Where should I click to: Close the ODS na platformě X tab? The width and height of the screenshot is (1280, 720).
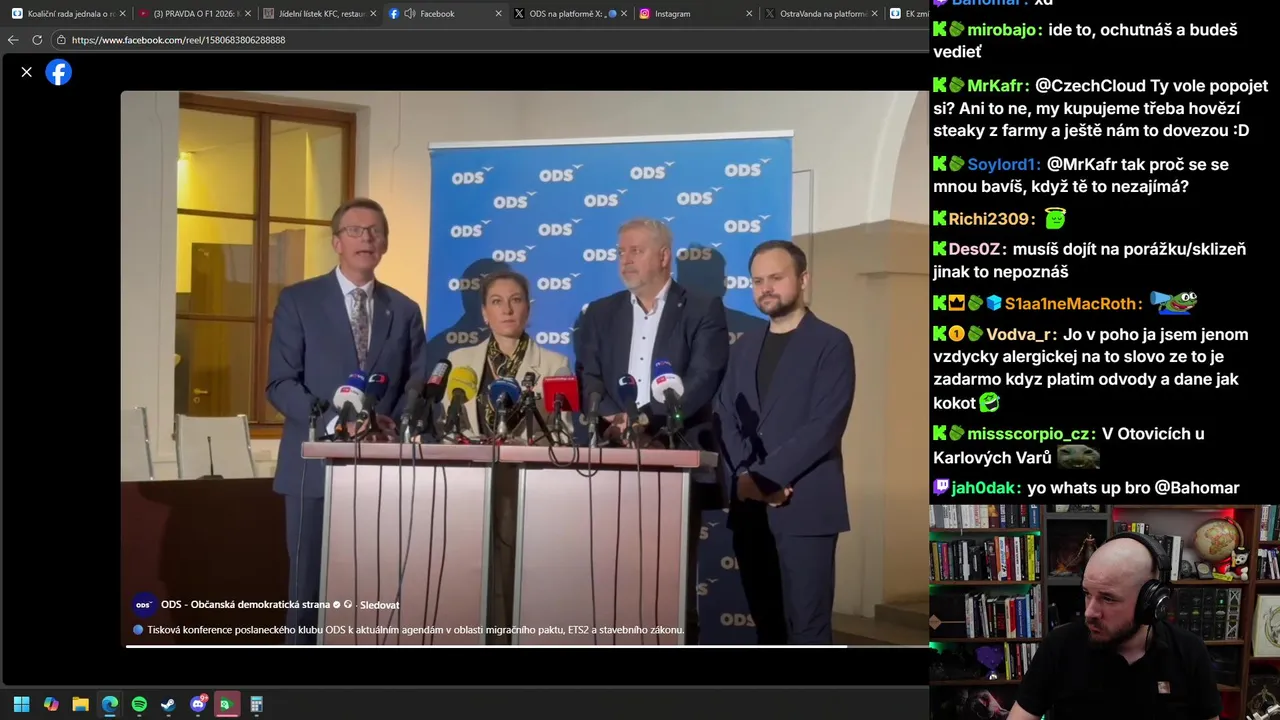(x=623, y=14)
